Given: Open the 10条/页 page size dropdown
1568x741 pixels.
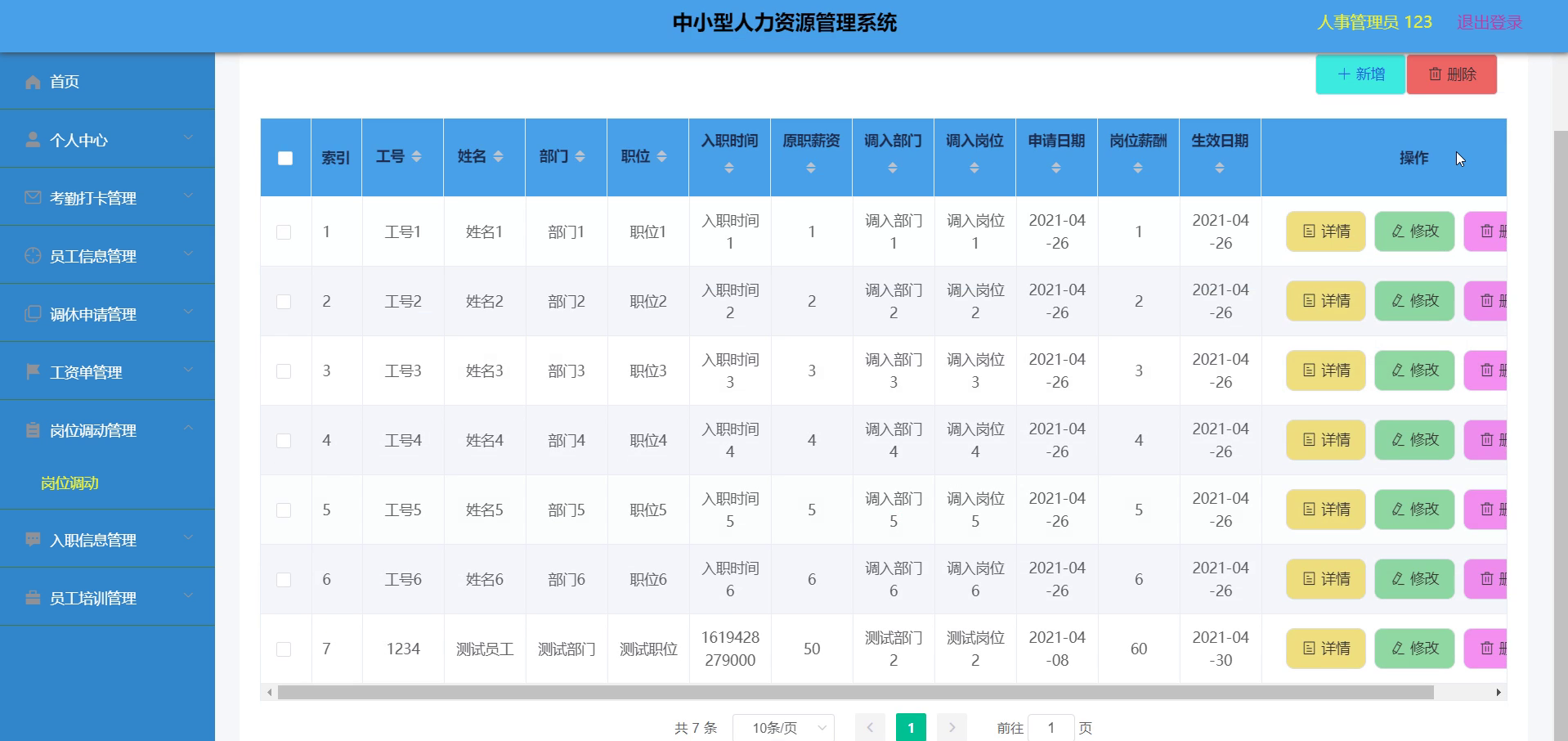Looking at the screenshot, I should (783, 727).
